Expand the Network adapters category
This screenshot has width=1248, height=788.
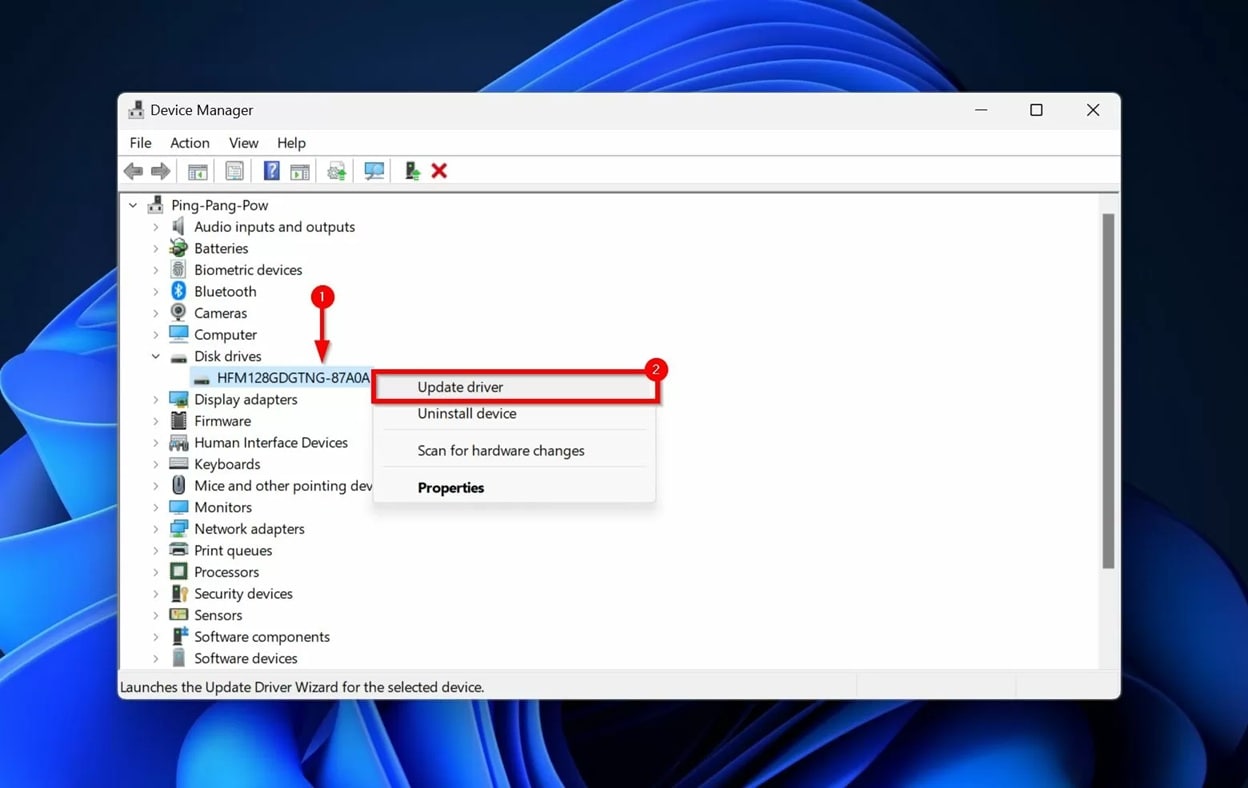[156, 529]
